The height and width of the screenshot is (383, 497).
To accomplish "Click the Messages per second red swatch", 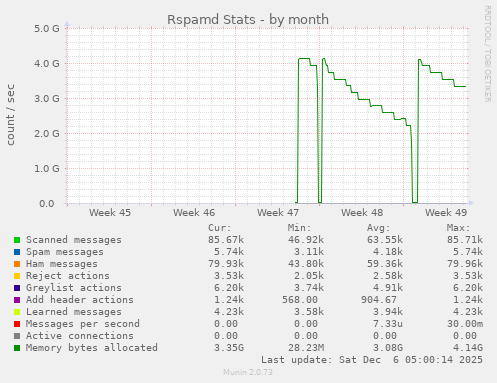I will [17, 324].
